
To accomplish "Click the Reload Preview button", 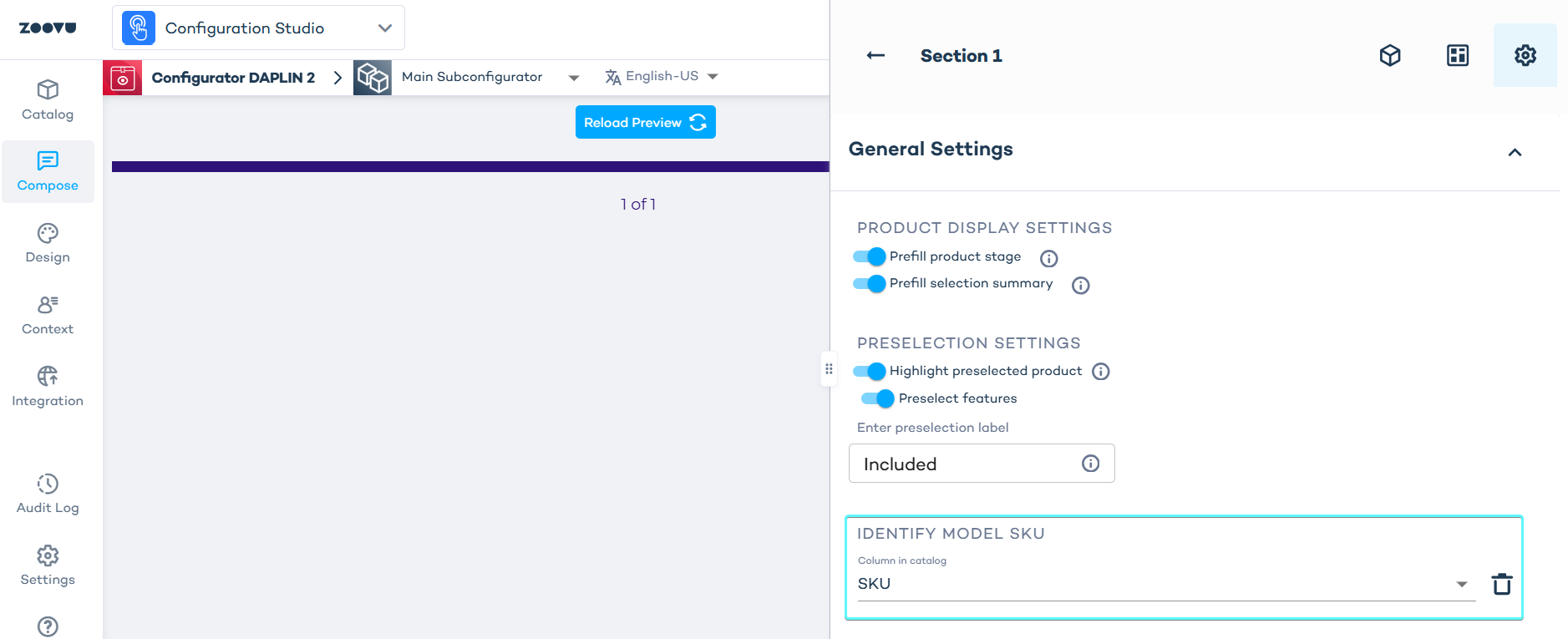I will click(645, 123).
